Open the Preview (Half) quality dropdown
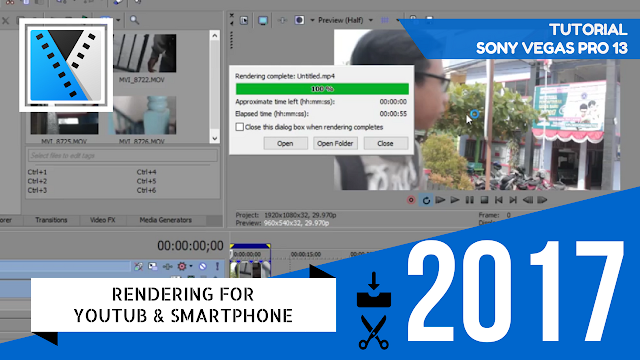Image resolution: width=640 pixels, height=360 pixels. point(371,20)
